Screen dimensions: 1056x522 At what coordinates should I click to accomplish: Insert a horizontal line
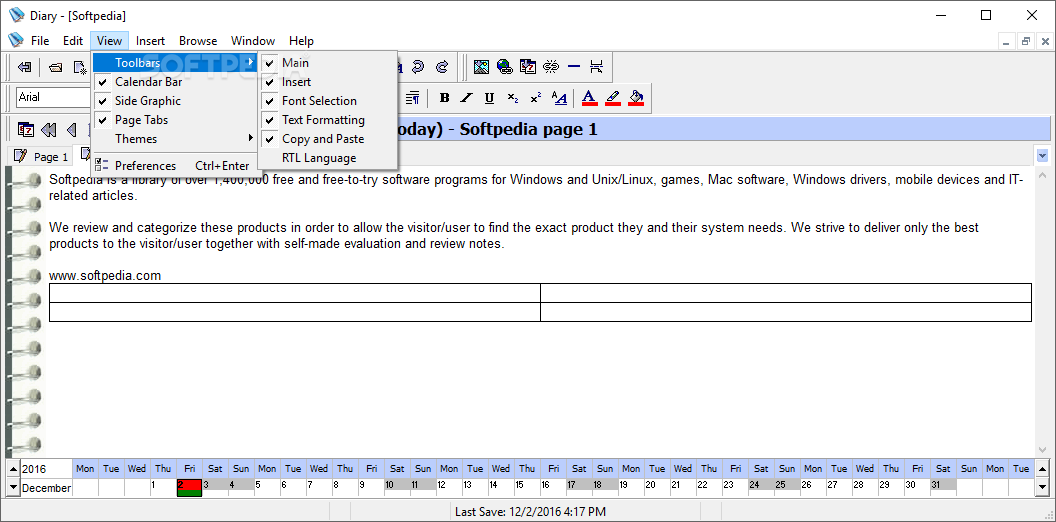[574, 67]
